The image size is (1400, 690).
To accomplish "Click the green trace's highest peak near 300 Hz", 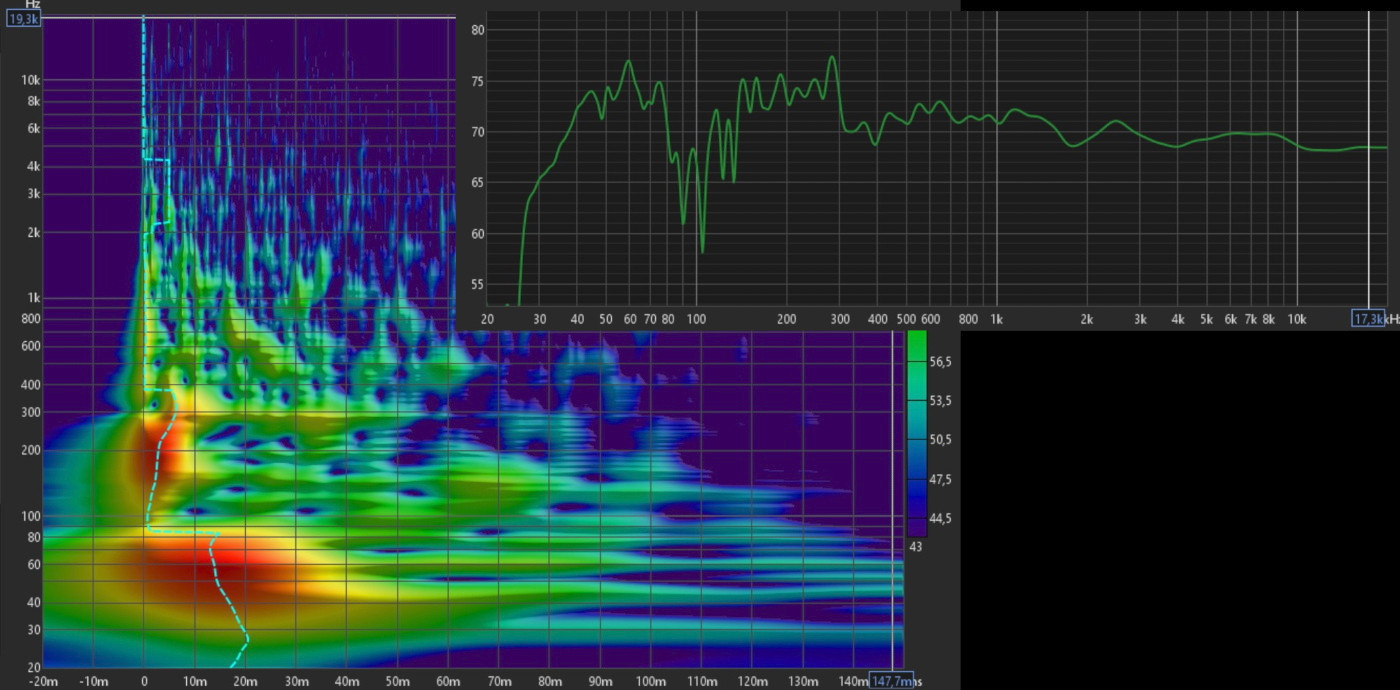I will point(831,57).
